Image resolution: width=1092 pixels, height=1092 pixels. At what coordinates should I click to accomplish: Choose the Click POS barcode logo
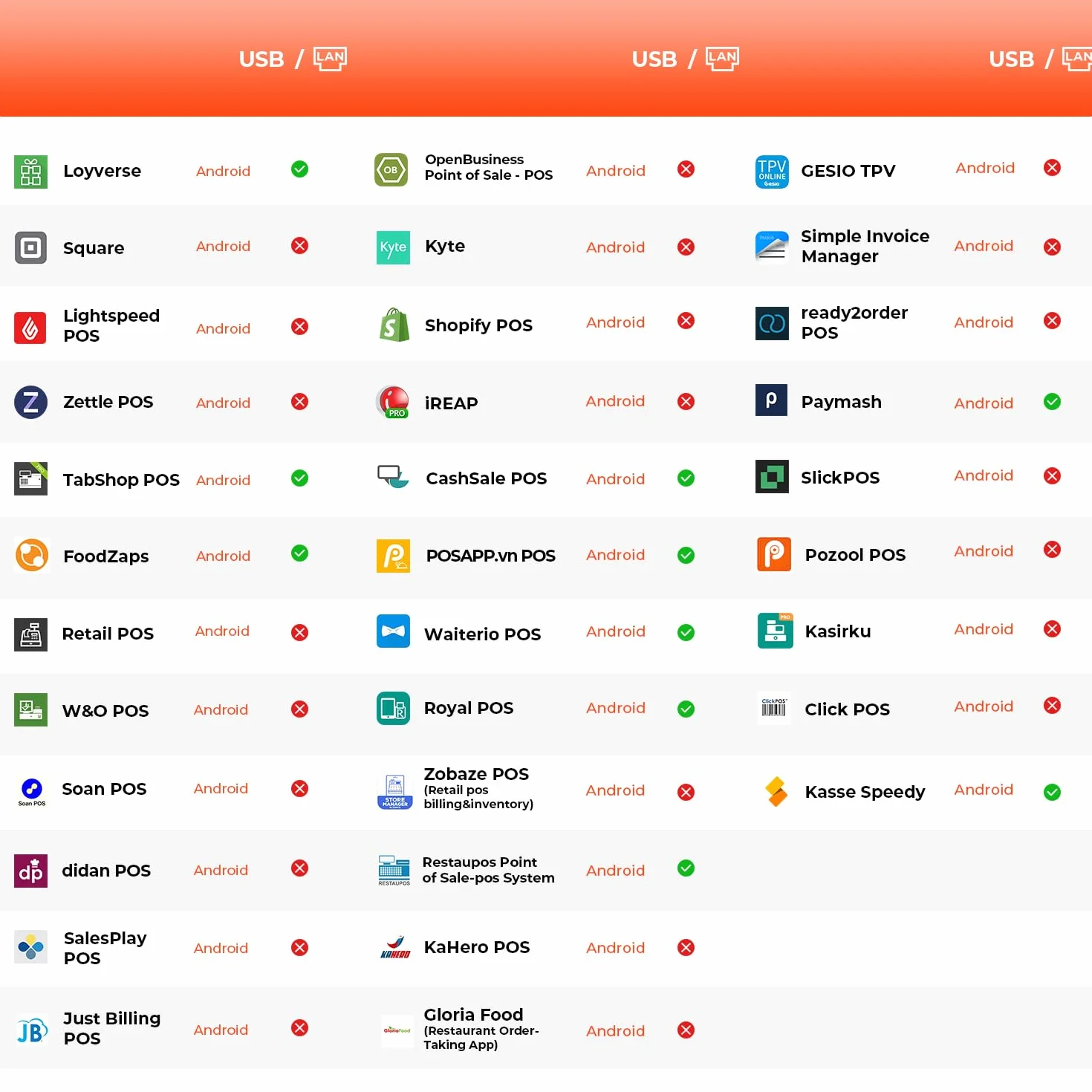pos(773,707)
